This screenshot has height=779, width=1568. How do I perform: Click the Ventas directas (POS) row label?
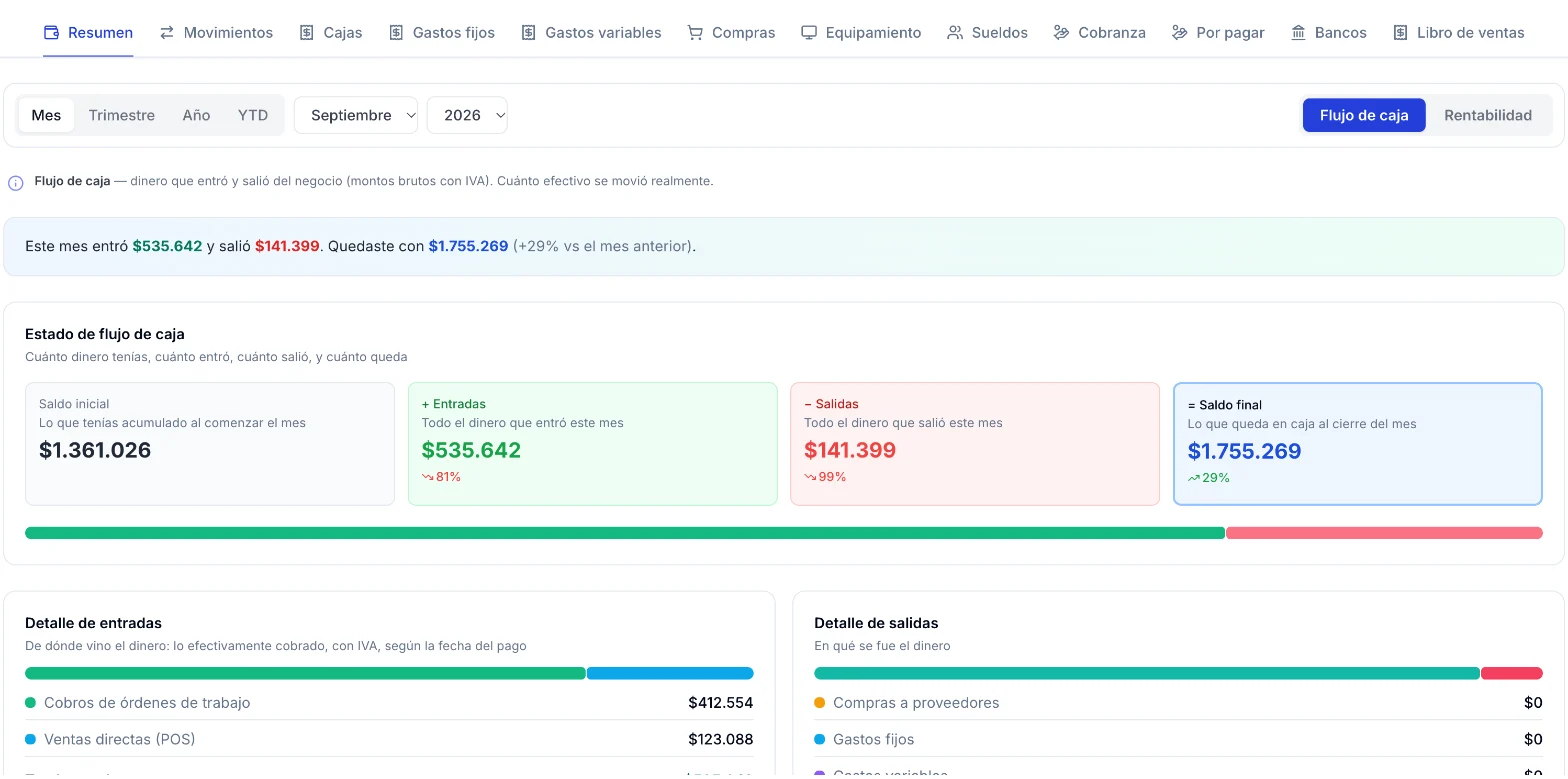120,740
